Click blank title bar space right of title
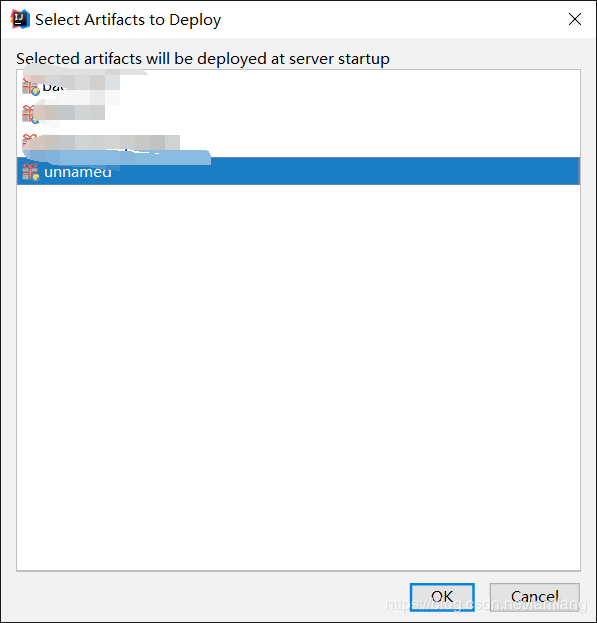Screen dimensions: 597x623 point(393,19)
